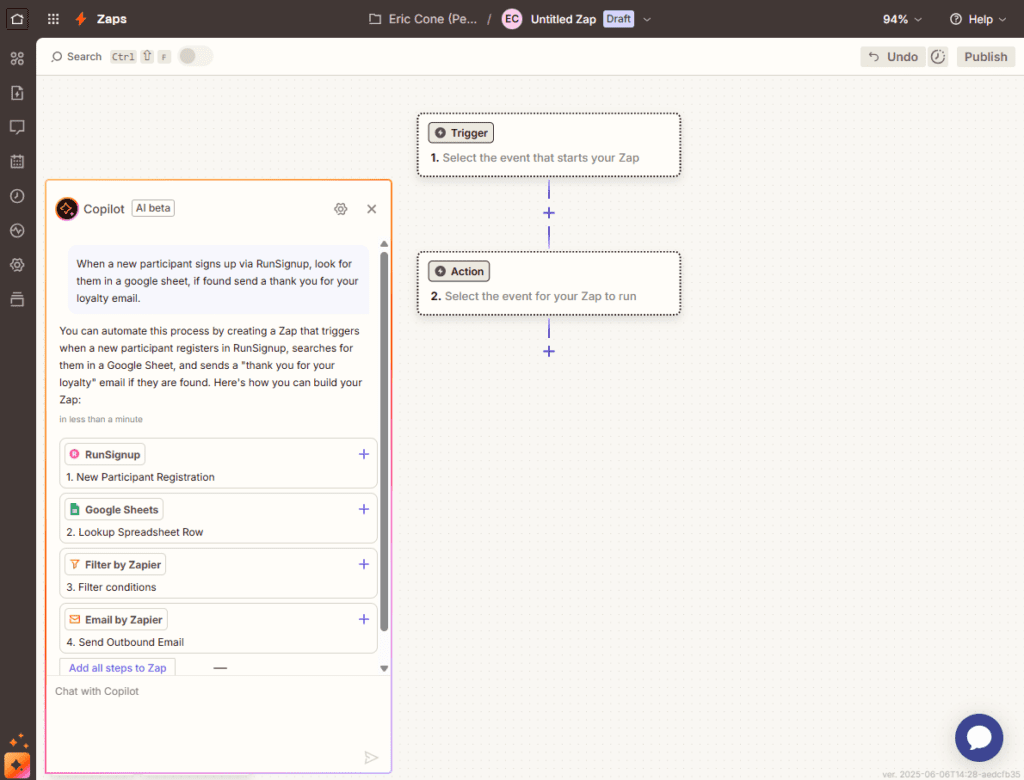Click Add all steps to Zap
Image resolution: width=1024 pixels, height=780 pixels.
[x=118, y=668]
